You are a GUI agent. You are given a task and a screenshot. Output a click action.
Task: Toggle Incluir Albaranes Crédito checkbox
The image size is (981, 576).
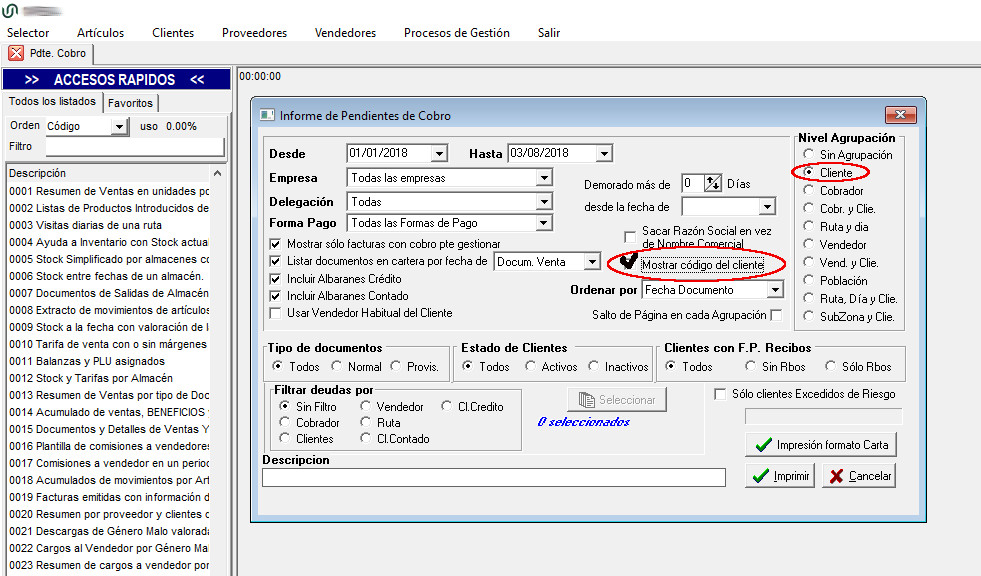(x=276, y=279)
